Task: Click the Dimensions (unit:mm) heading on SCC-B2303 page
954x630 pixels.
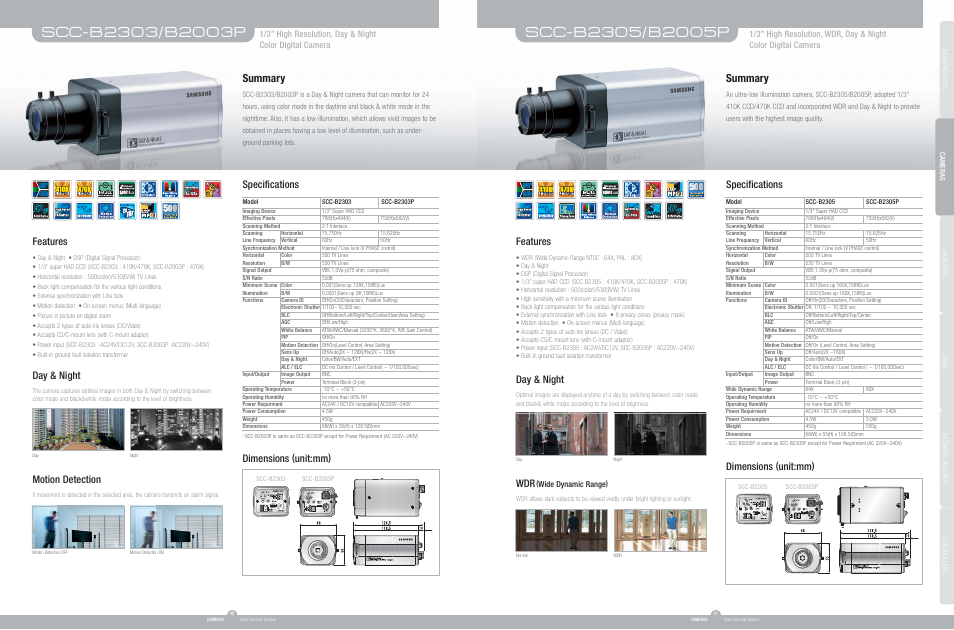Action: 287,458
